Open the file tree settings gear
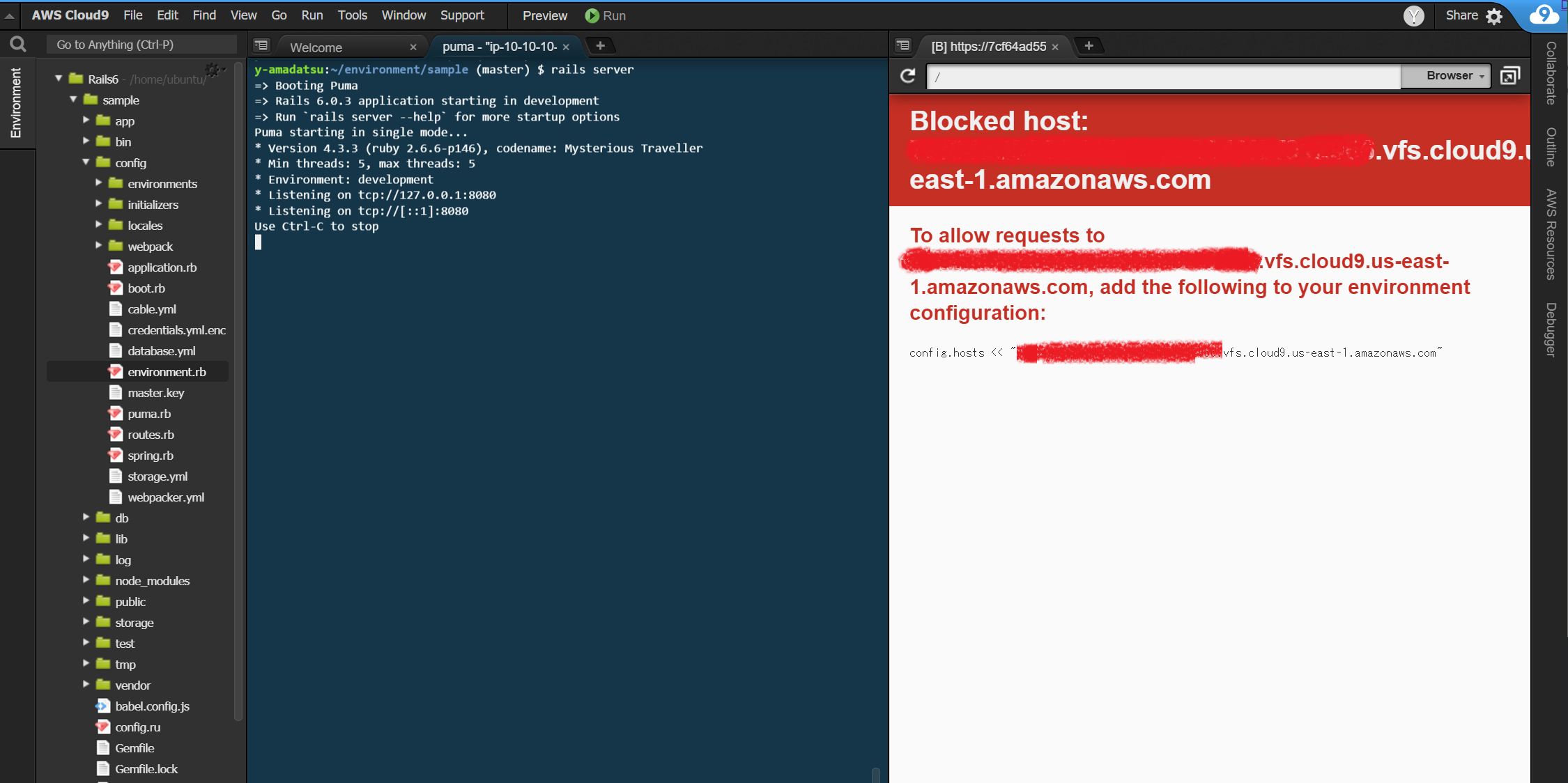This screenshot has height=783, width=1568. [213, 70]
